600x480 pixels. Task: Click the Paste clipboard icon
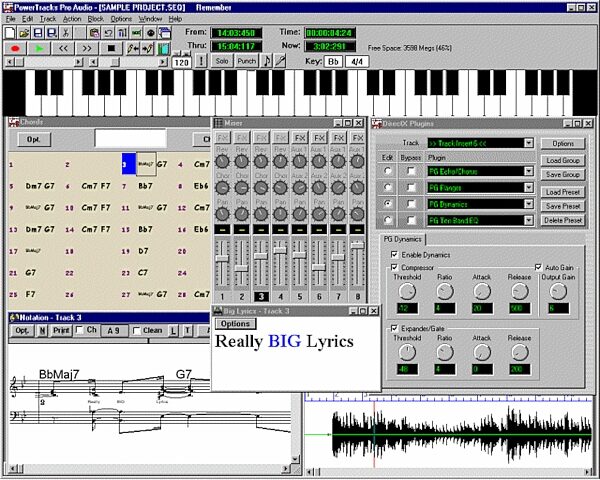pos(94,33)
